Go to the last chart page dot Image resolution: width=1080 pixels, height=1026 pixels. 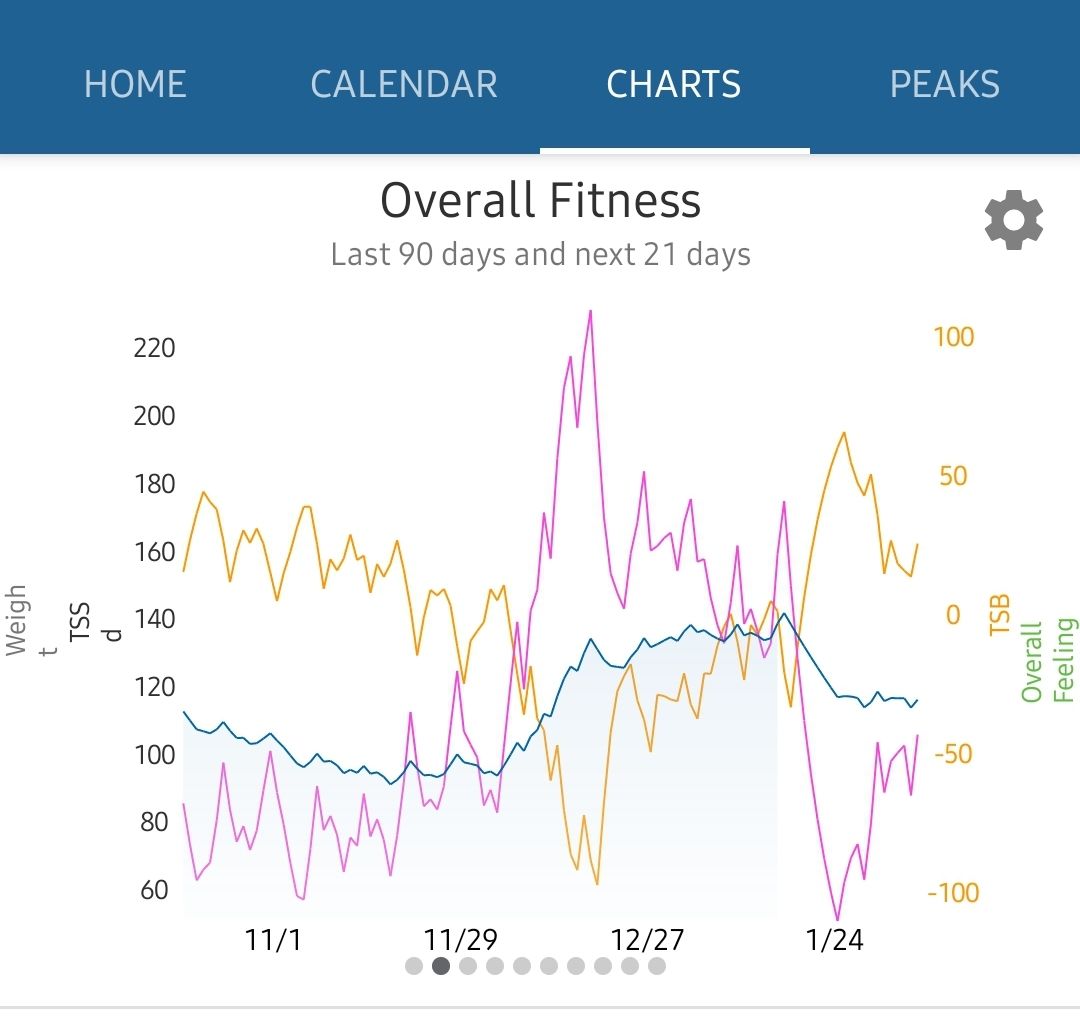[657, 966]
